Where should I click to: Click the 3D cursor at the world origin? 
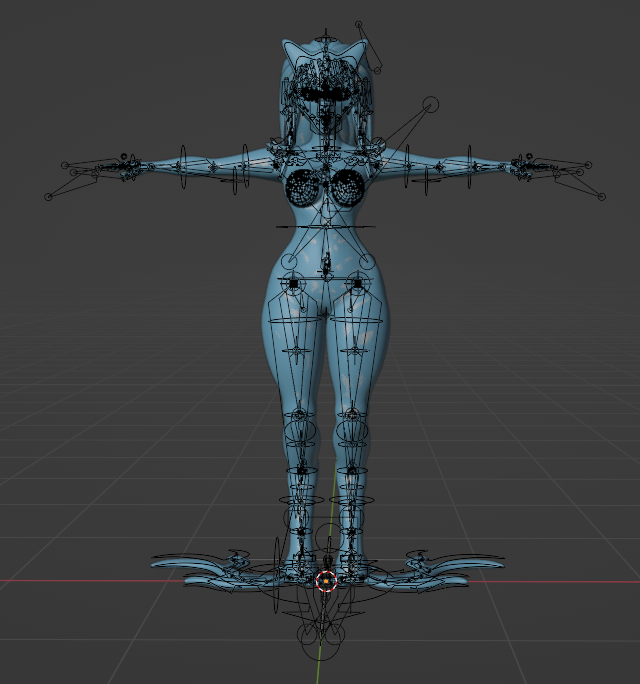(326, 580)
